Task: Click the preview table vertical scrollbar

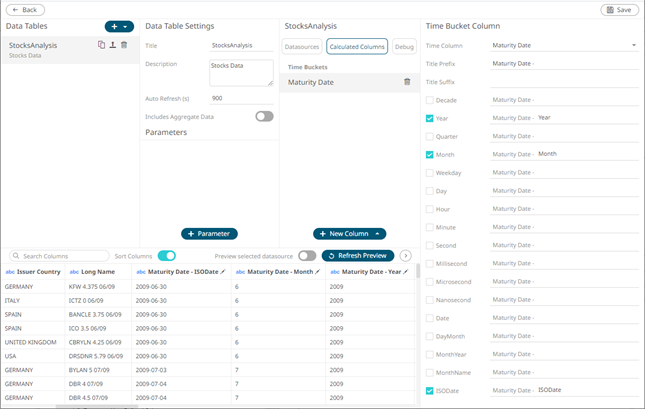Action: click(x=418, y=271)
